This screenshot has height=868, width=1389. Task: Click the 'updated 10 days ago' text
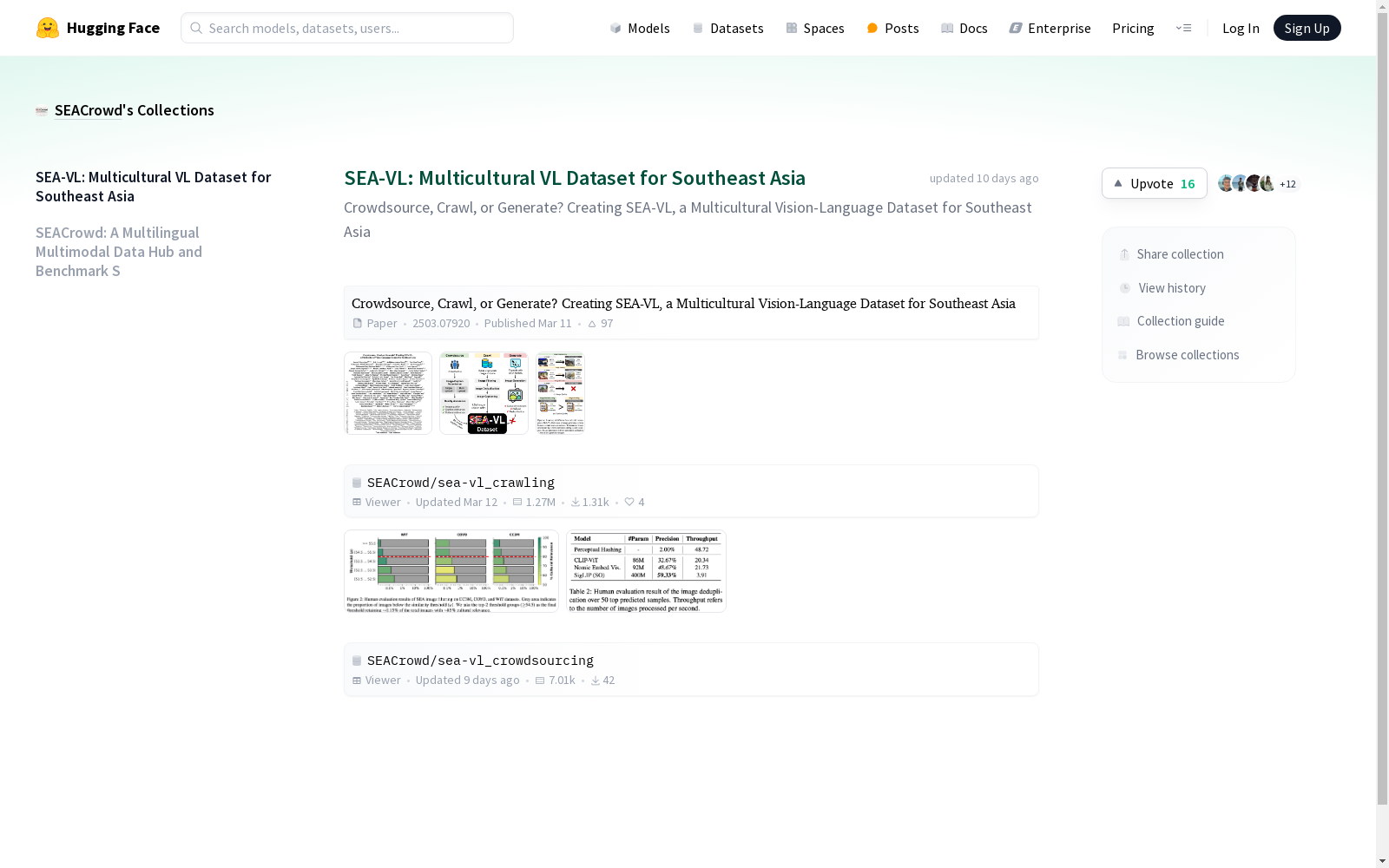coord(984,178)
